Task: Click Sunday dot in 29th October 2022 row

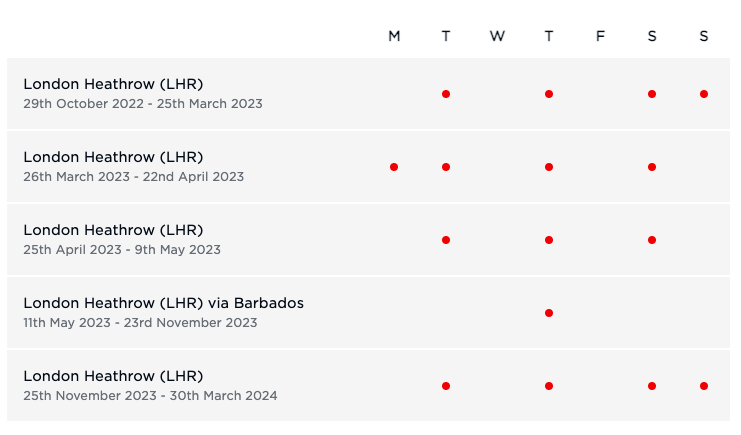Action: coord(704,94)
